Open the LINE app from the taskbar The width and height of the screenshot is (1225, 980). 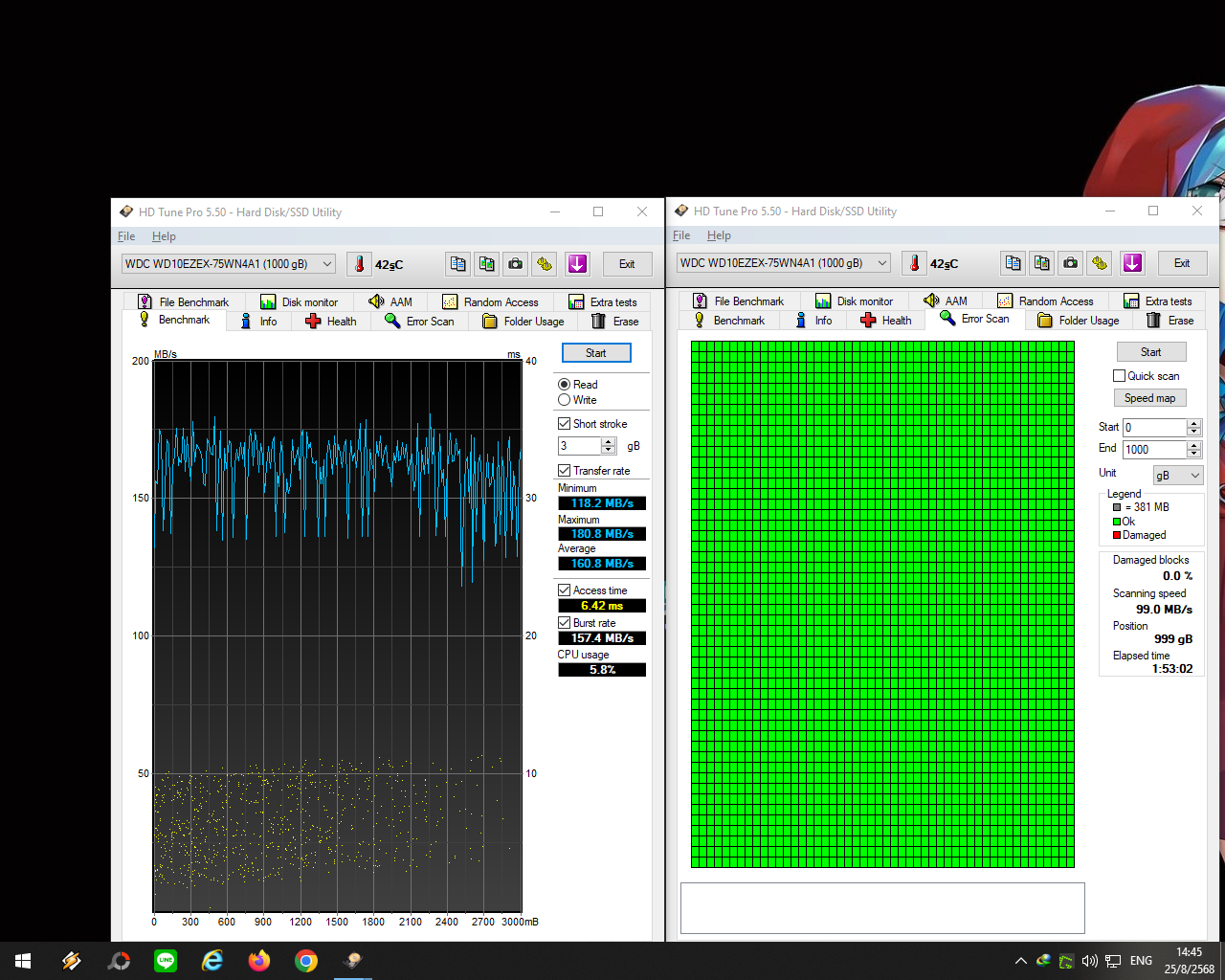point(166,961)
